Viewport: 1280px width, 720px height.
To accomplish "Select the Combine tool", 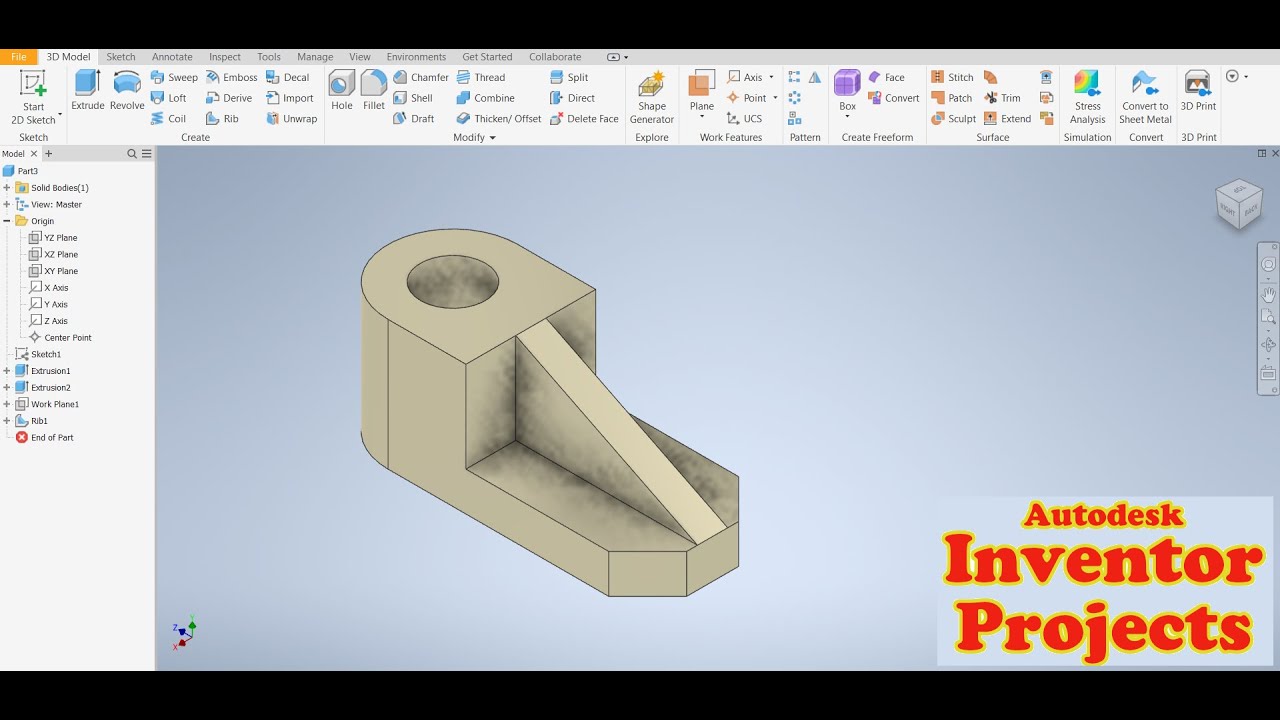I will click(486, 98).
